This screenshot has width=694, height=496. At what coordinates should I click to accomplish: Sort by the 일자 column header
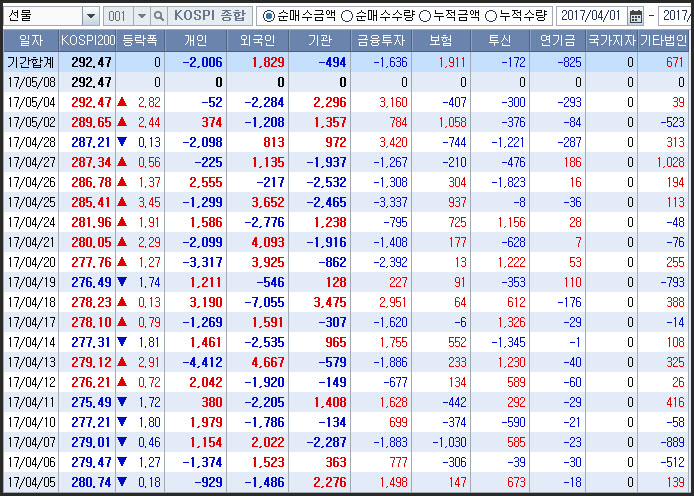pos(31,41)
